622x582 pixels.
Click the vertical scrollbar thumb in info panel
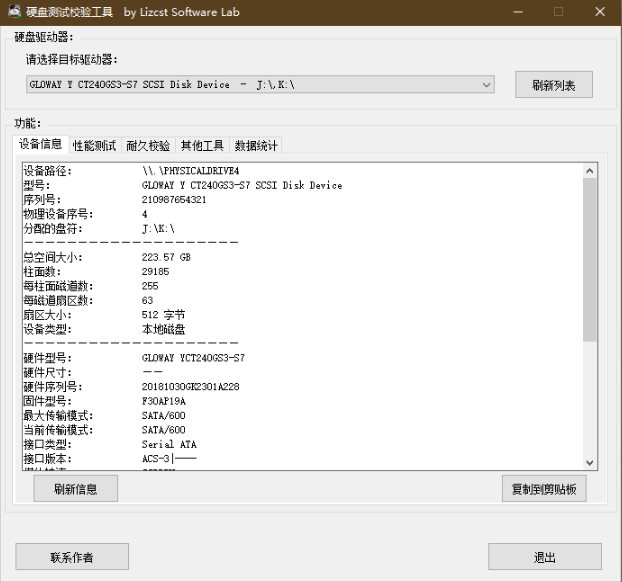589,259
